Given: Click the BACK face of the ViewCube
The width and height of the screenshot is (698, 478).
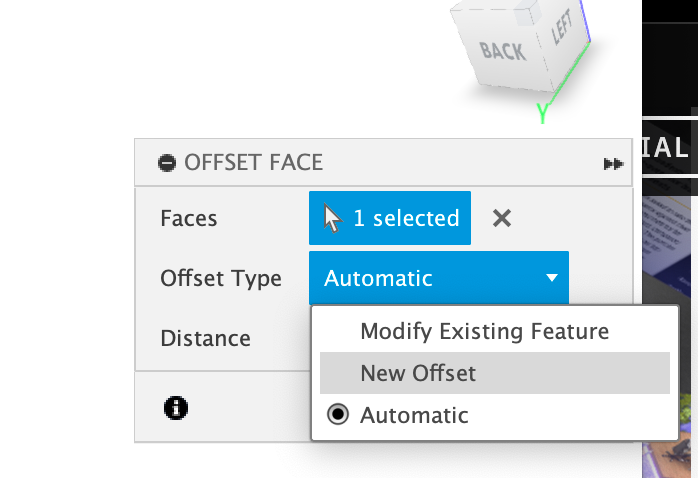Looking at the screenshot, I should point(502,50).
